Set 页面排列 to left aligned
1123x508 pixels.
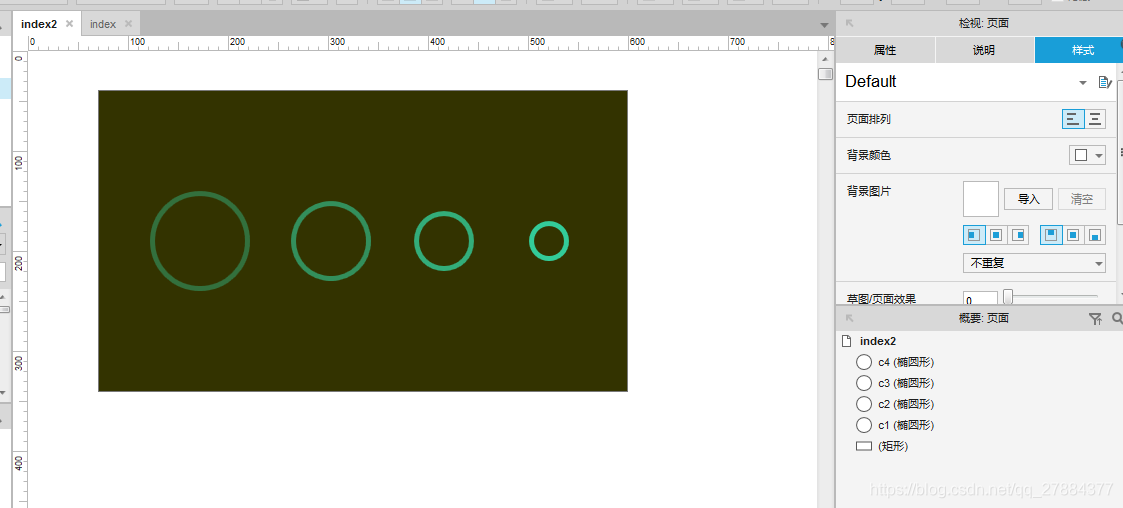click(1073, 119)
